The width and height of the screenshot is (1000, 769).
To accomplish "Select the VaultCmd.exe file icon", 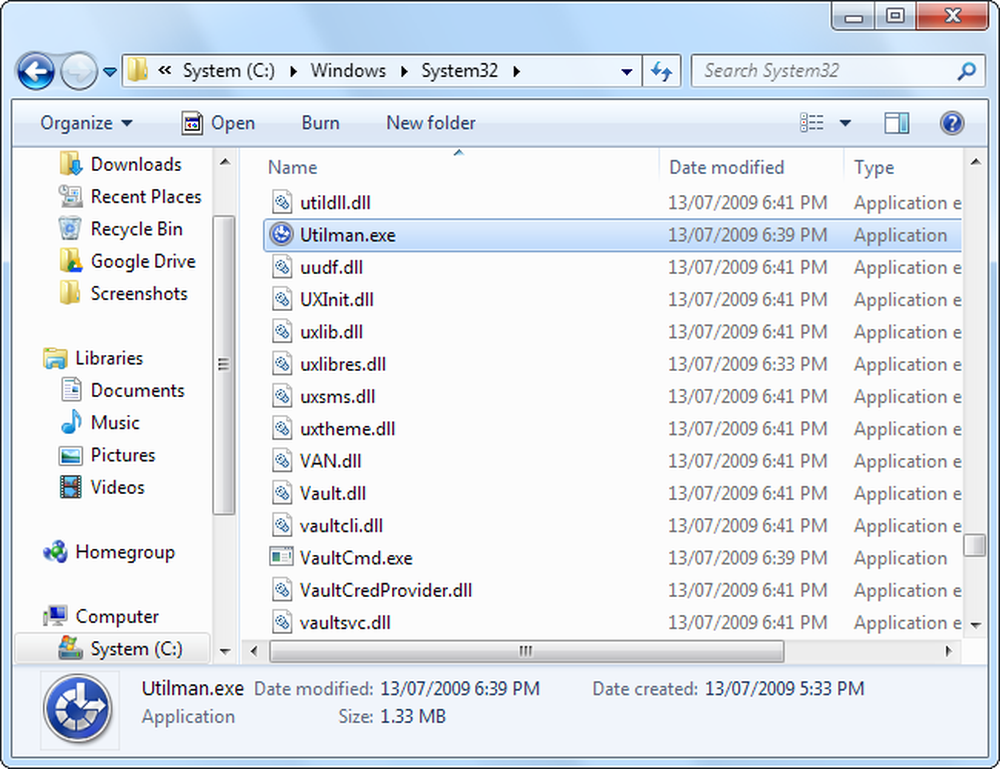I will tap(281, 558).
